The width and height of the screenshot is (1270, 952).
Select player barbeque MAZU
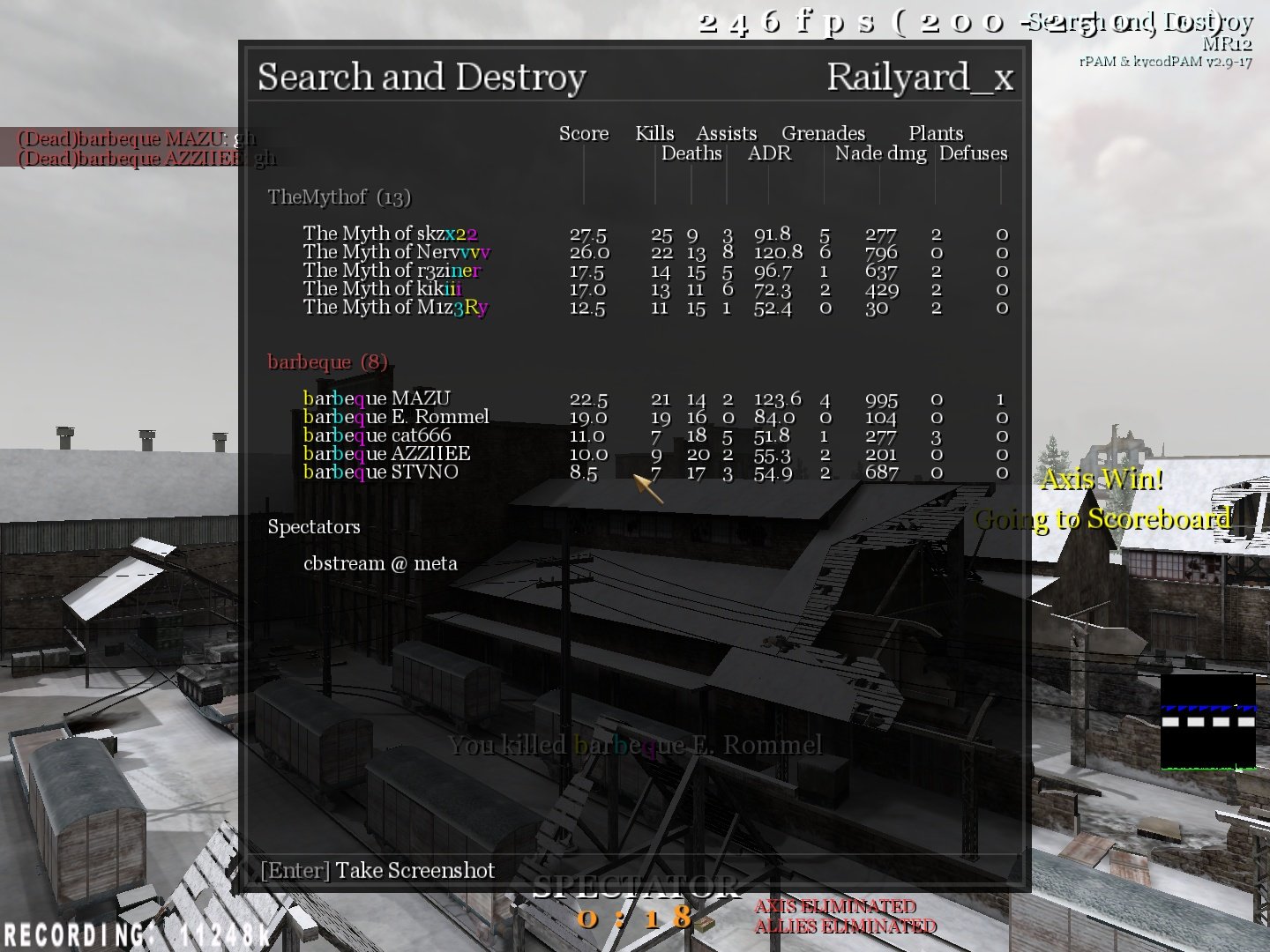click(376, 398)
